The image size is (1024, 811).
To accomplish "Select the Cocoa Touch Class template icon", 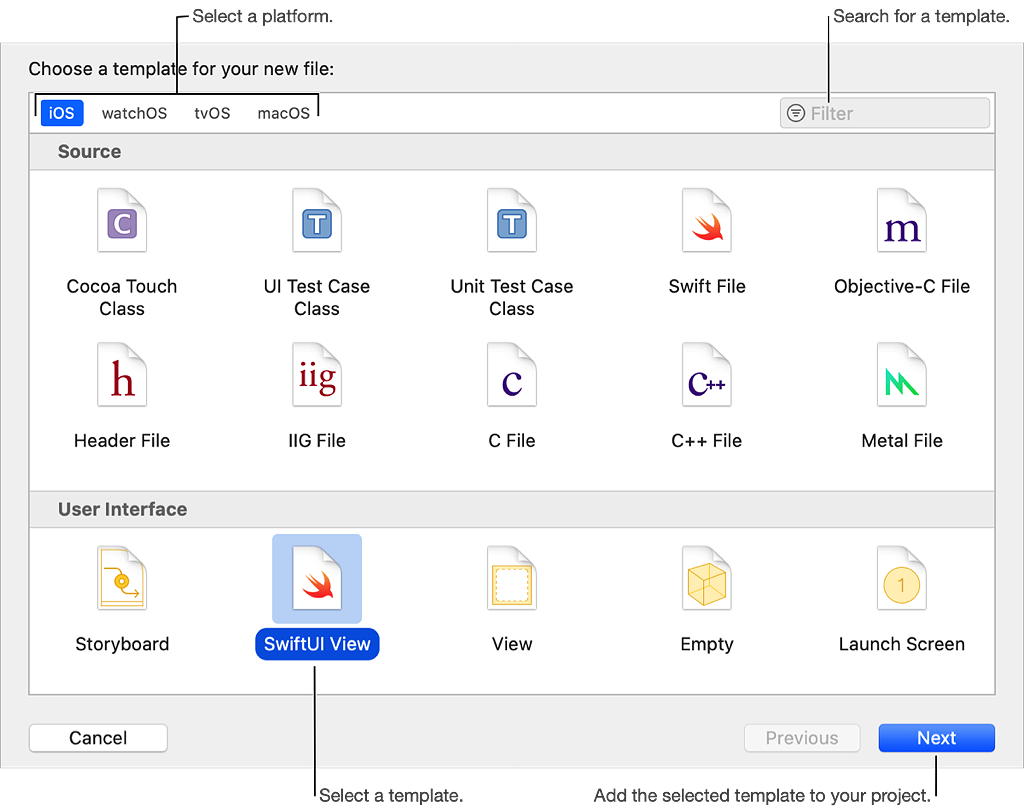I will (122, 220).
